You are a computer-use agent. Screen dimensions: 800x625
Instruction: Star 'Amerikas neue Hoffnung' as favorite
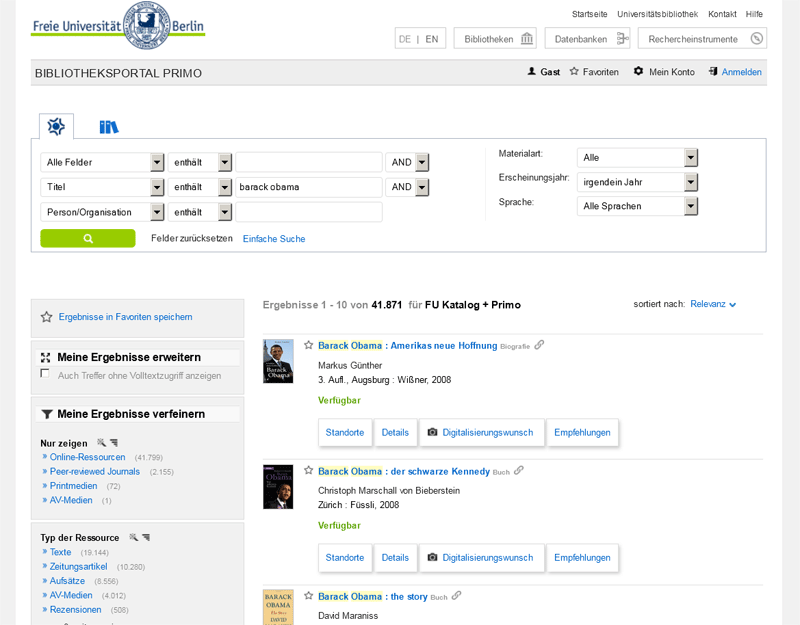(308, 345)
